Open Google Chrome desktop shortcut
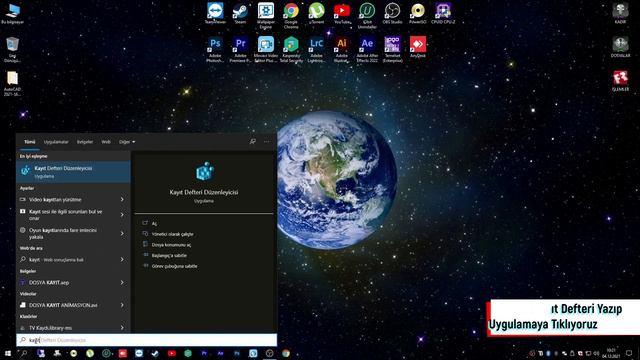 click(291, 16)
